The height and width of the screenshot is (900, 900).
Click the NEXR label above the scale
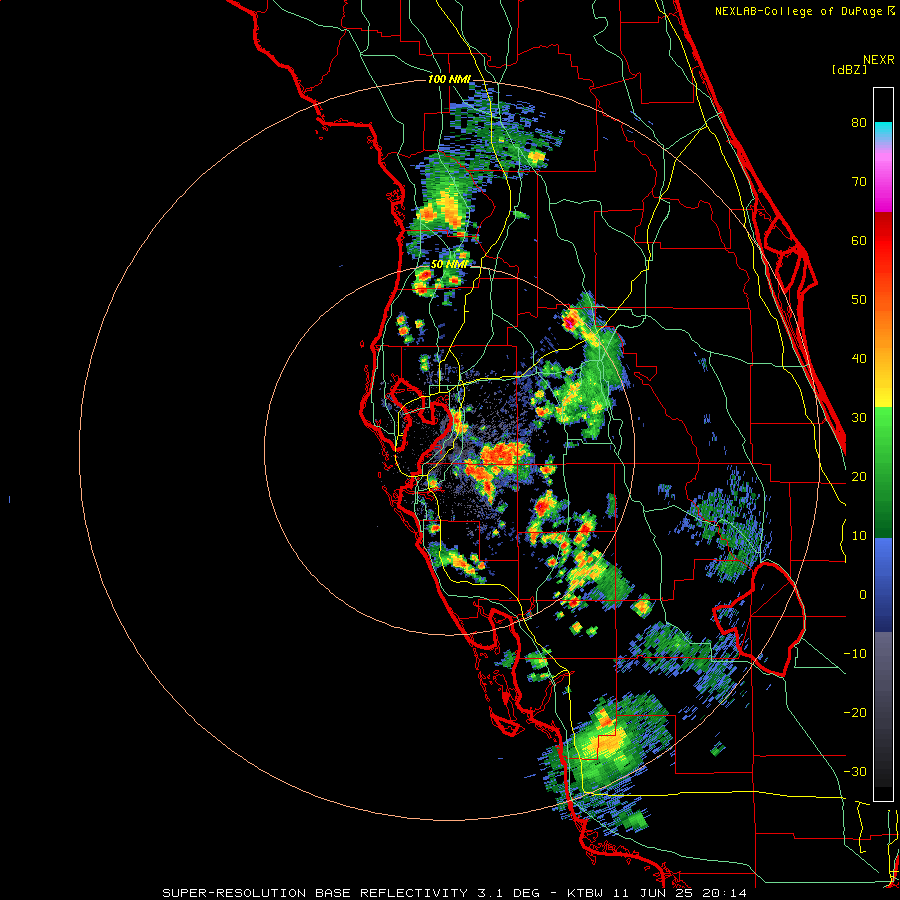click(x=879, y=60)
